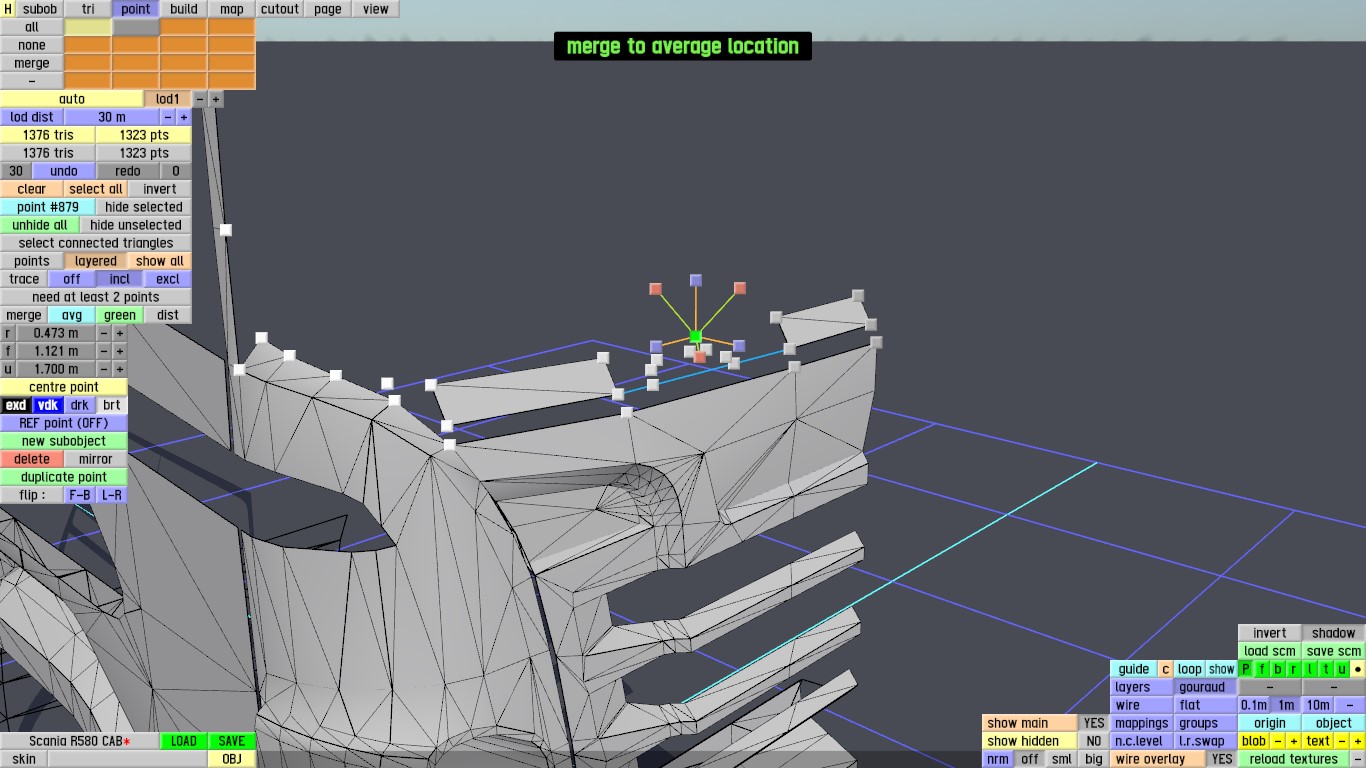Image resolution: width=1366 pixels, height=768 pixels.
Task: Click the OBJ export button
Action: click(232, 759)
